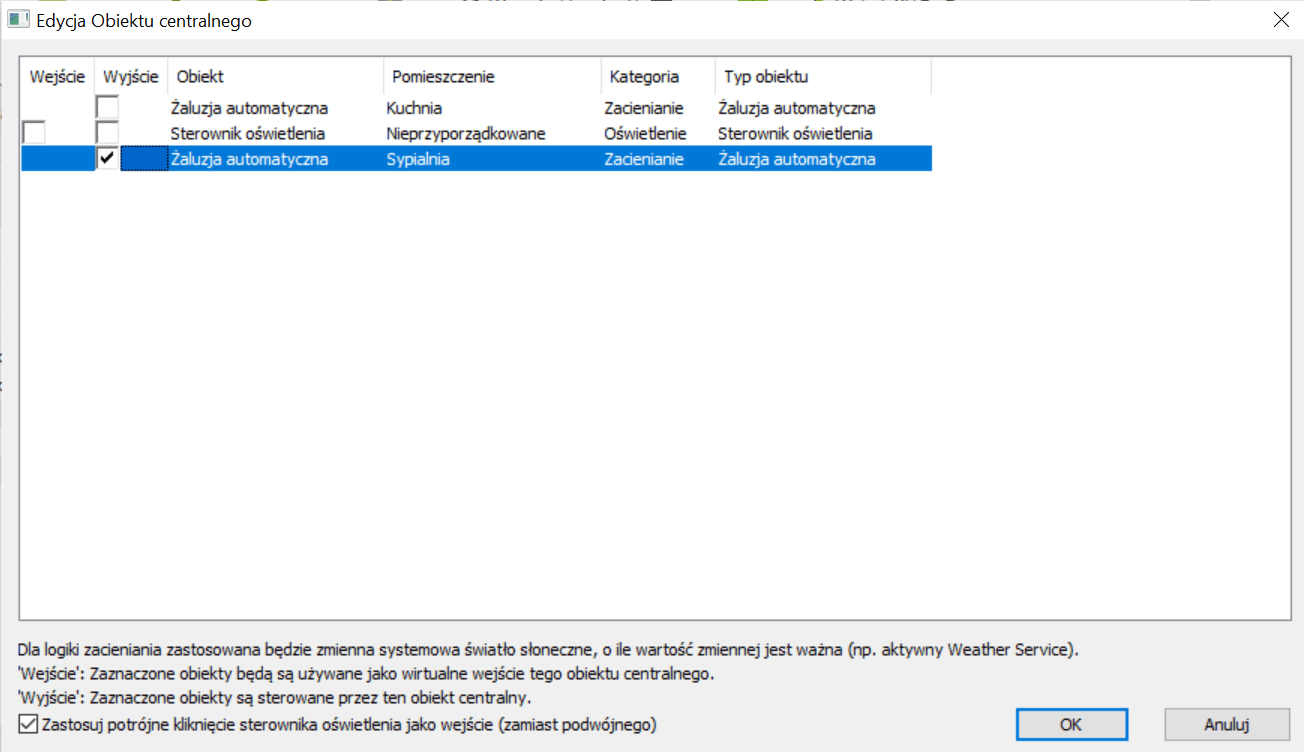
Task: Click the dialog icon in the title bar
Action: click(x=18, y=20)
